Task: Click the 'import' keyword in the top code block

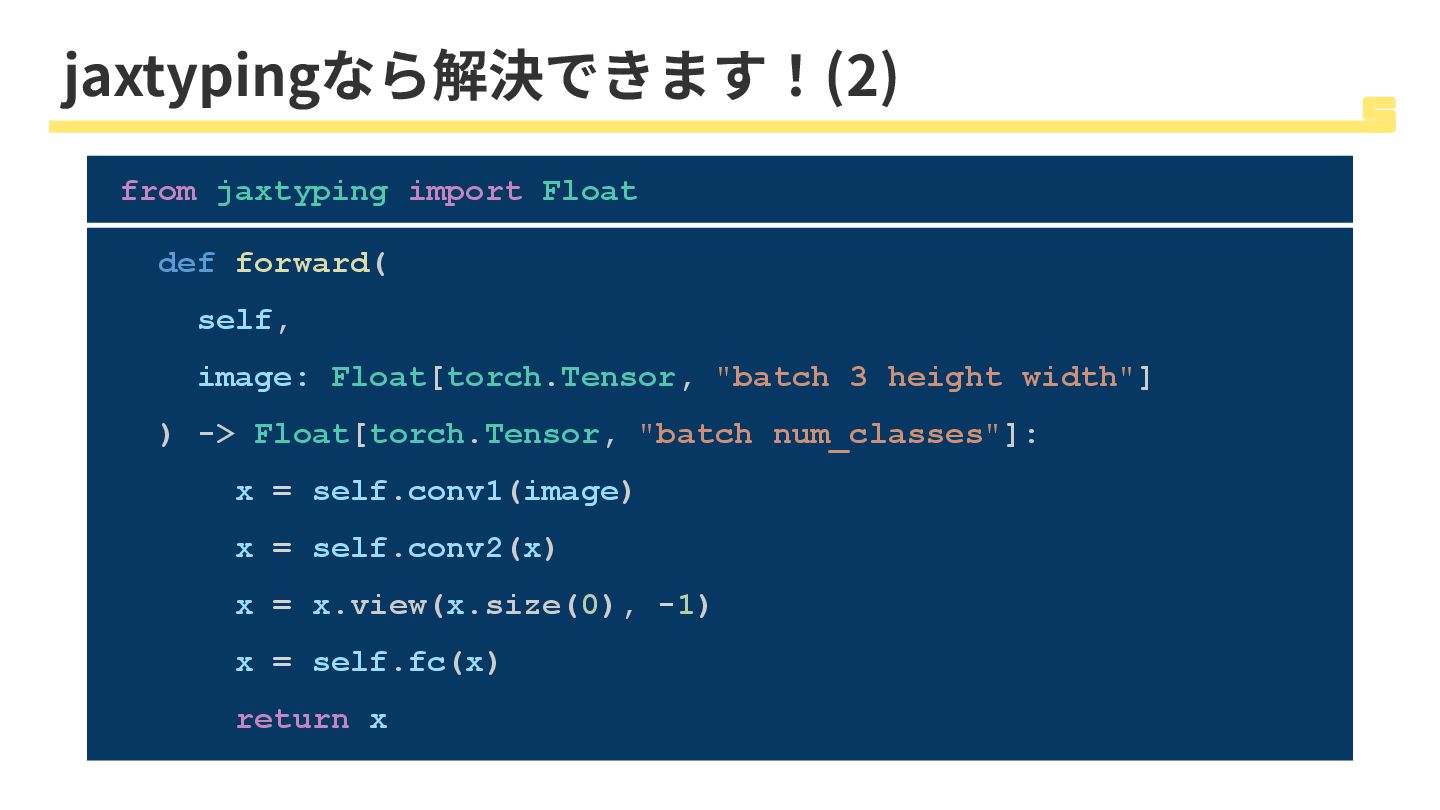Action: pos(465,191)
